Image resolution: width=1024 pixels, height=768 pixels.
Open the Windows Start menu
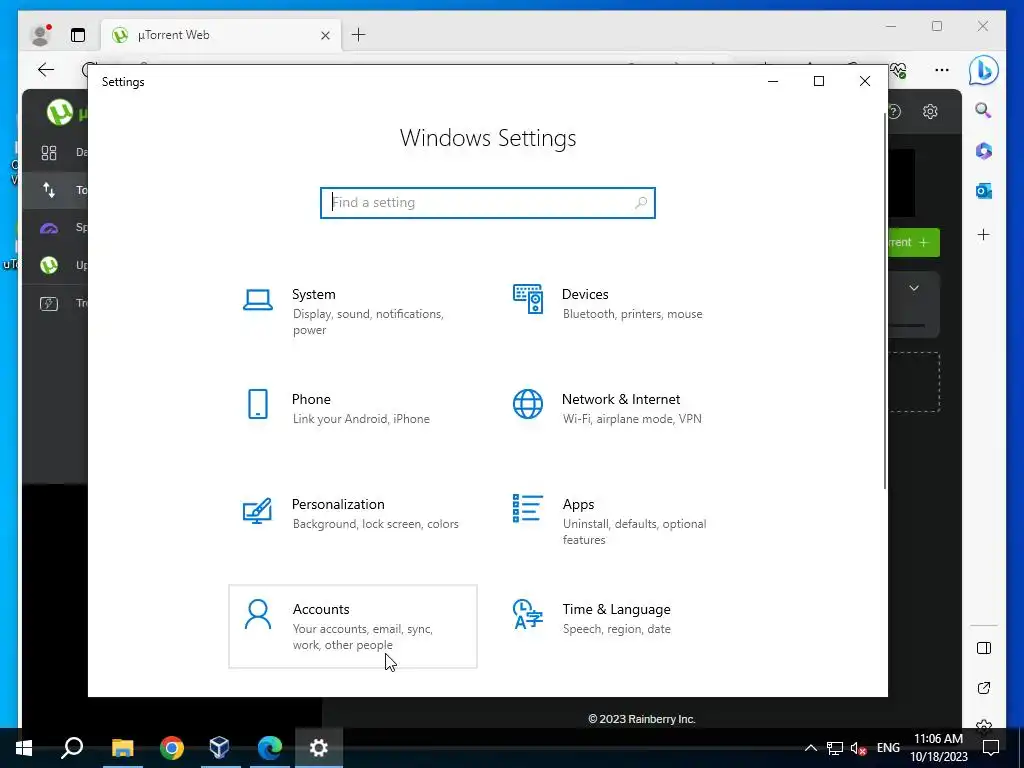(x=24, y=748)
